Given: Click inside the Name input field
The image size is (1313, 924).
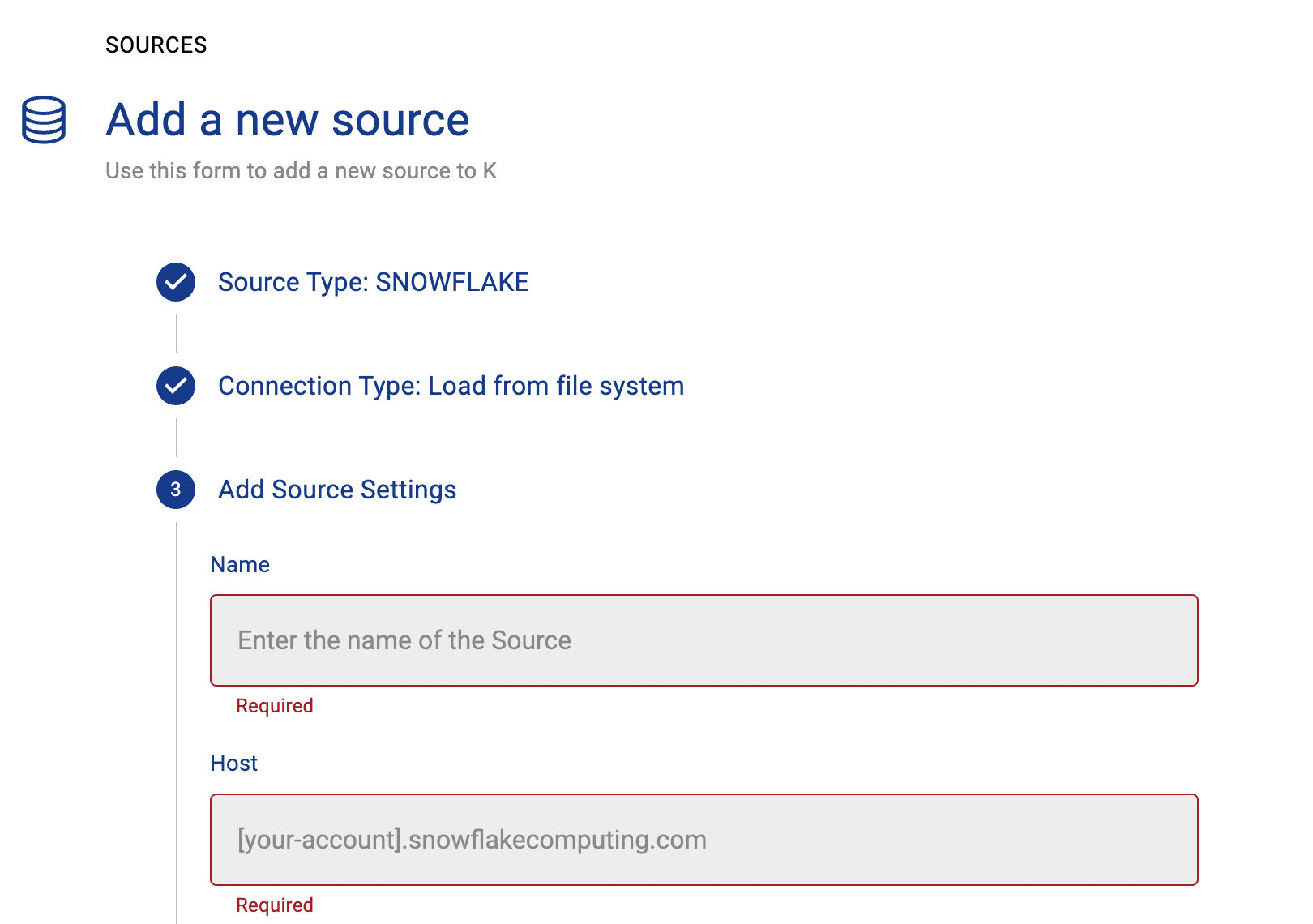Looking at the screenshot, I should [704, 640].
